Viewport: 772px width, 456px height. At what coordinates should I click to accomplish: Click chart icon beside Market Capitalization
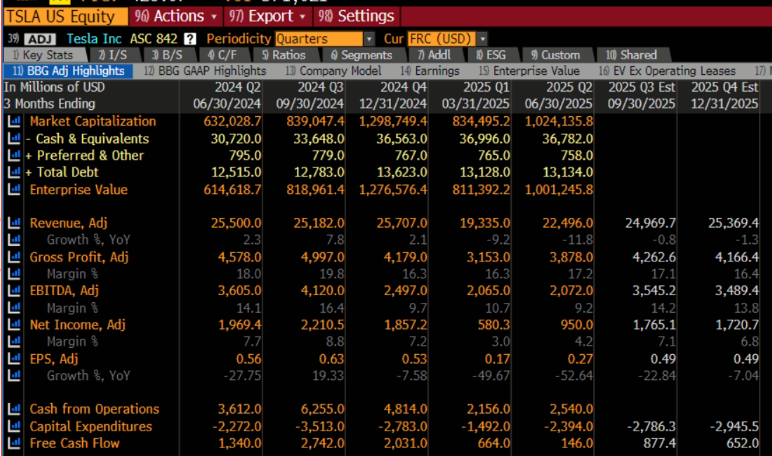click(x=14, y=122)
